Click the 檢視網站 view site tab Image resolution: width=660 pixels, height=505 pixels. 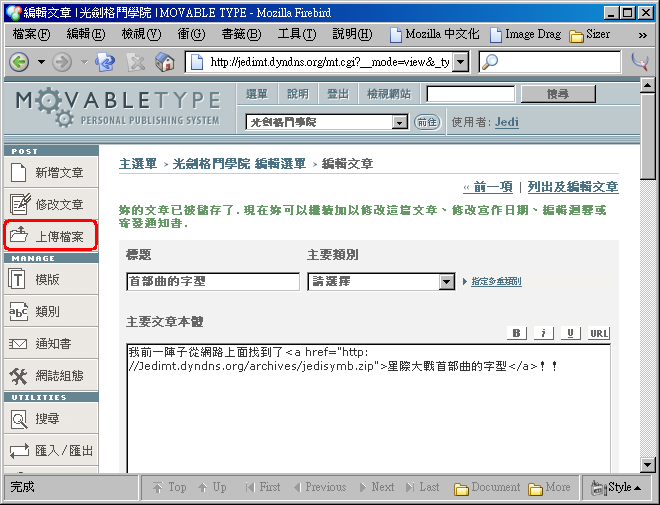tap(389, 94)
